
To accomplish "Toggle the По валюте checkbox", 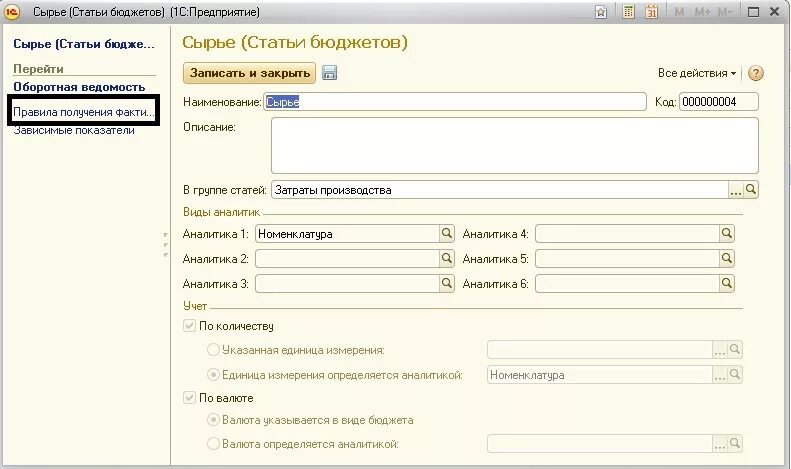I will (x=190, y=398).
